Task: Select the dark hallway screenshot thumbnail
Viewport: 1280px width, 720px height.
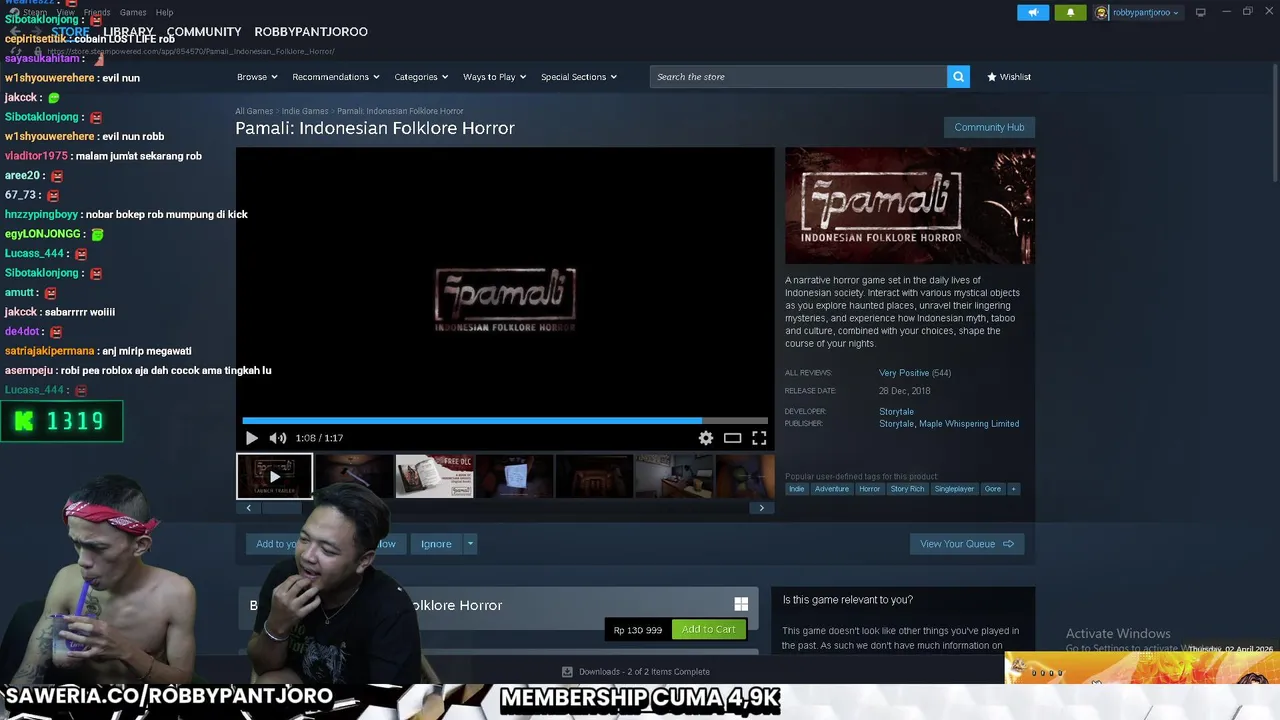Action: (x=594, y=476)
